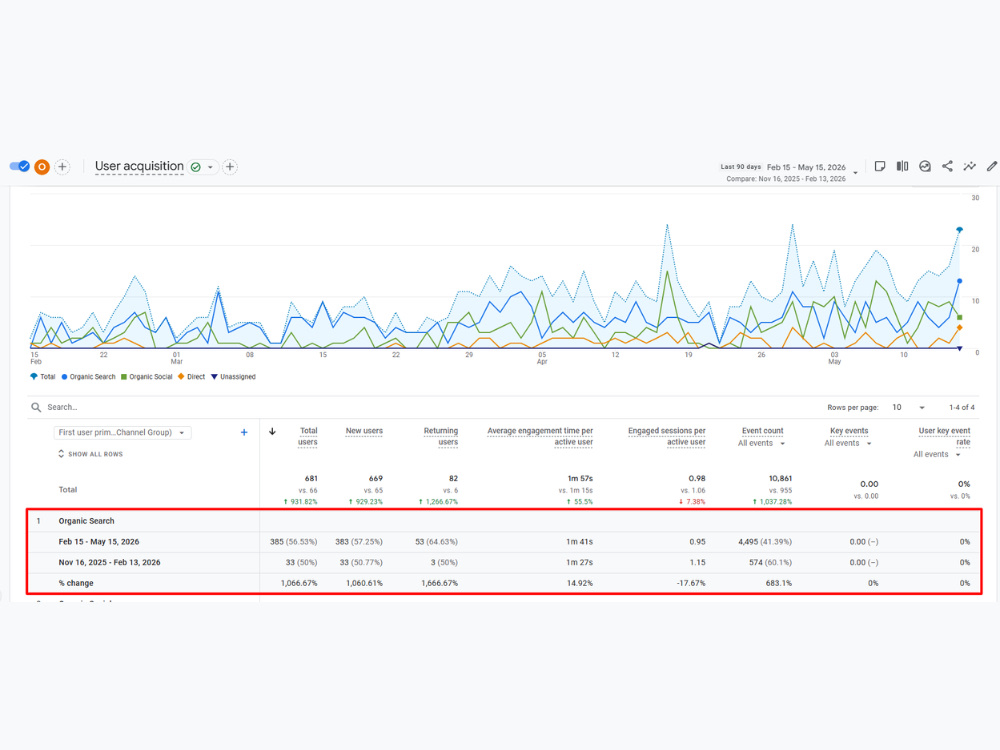Click the Total row label
Screen dimensions: 1000x750
[x=68, y=490]
